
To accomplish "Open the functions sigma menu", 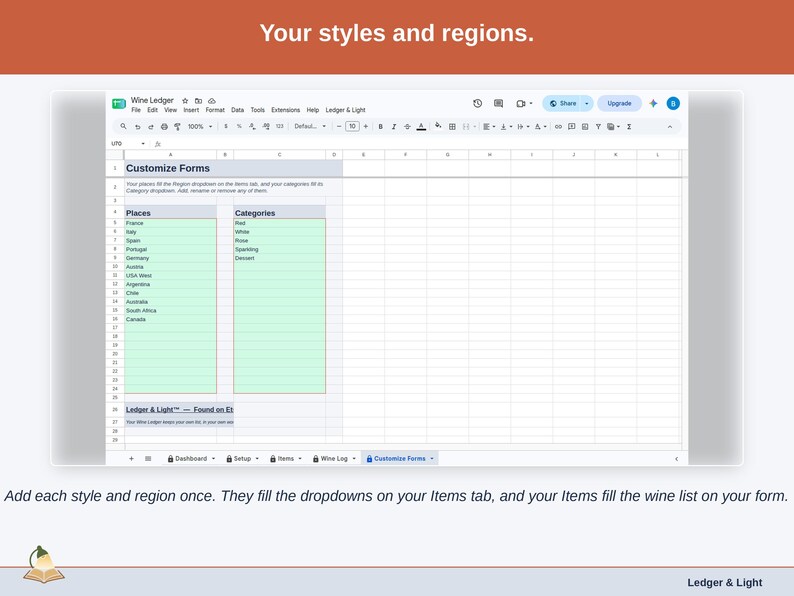I will [629, 127].
